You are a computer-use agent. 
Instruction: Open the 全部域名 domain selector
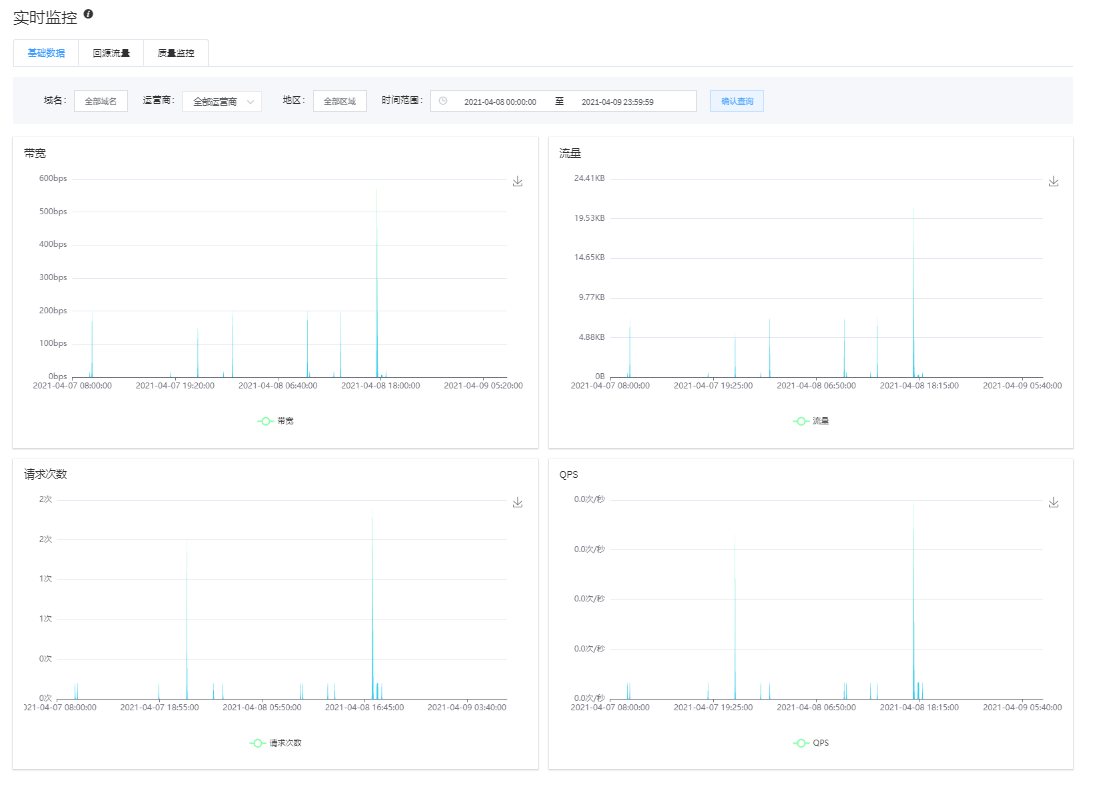(x=100, y=101)
